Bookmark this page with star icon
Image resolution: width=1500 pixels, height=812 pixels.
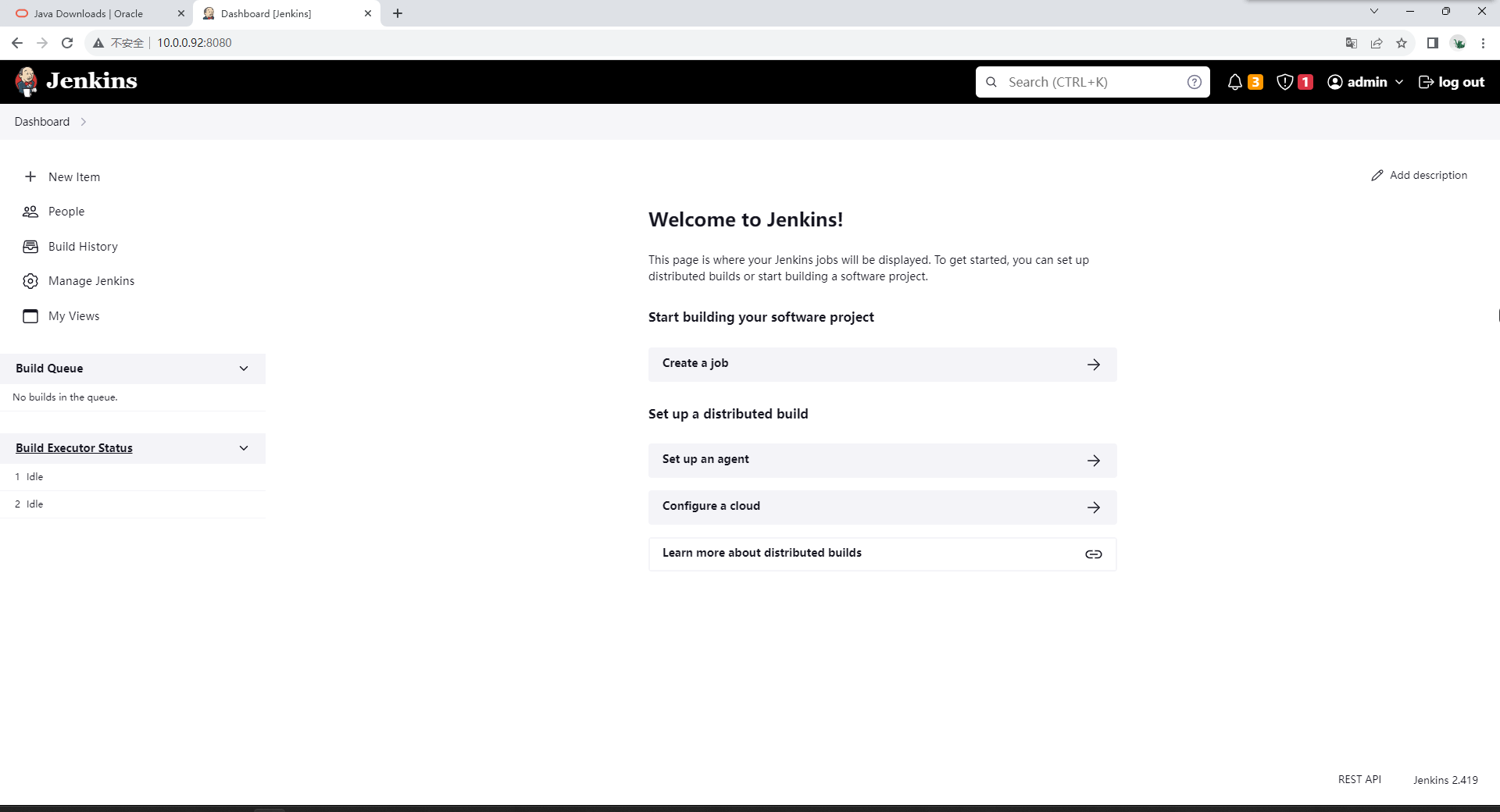tap(1402, 43)
